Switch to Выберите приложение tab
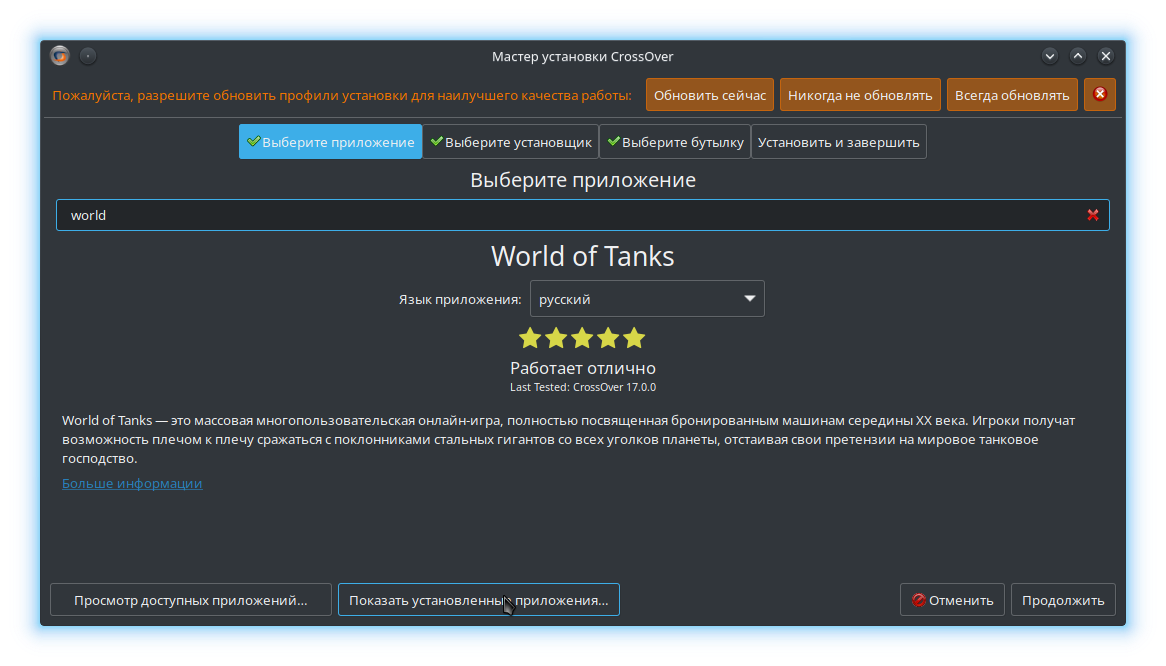 coord(330,142)
